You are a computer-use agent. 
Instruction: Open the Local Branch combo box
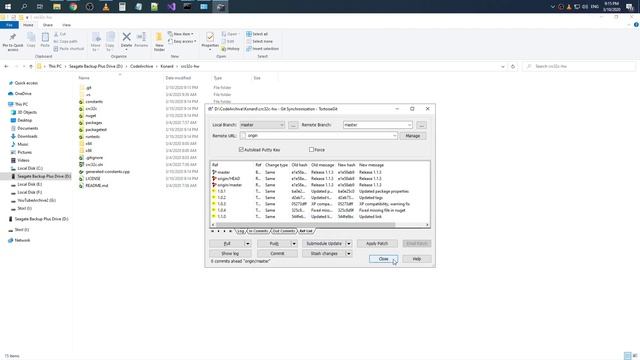coord(262,125)
